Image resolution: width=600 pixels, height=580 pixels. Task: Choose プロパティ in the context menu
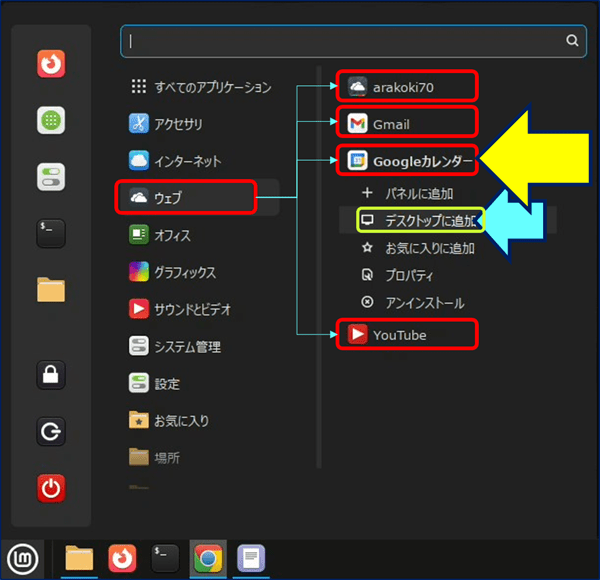click(x=398, y=275)
